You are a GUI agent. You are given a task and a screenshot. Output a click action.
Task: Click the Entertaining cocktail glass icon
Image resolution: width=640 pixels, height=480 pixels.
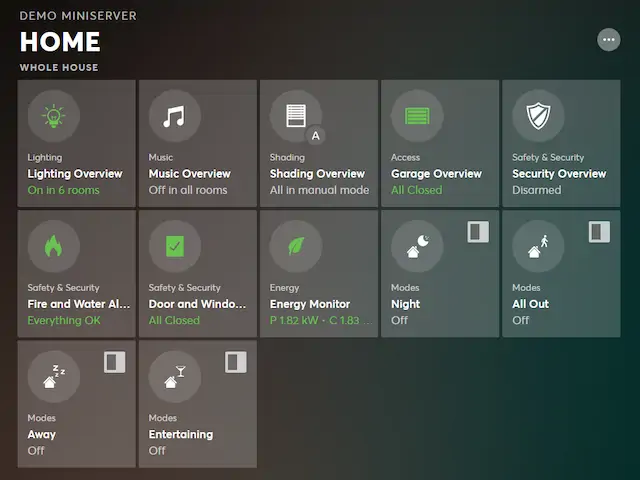(x=174, y=376)
